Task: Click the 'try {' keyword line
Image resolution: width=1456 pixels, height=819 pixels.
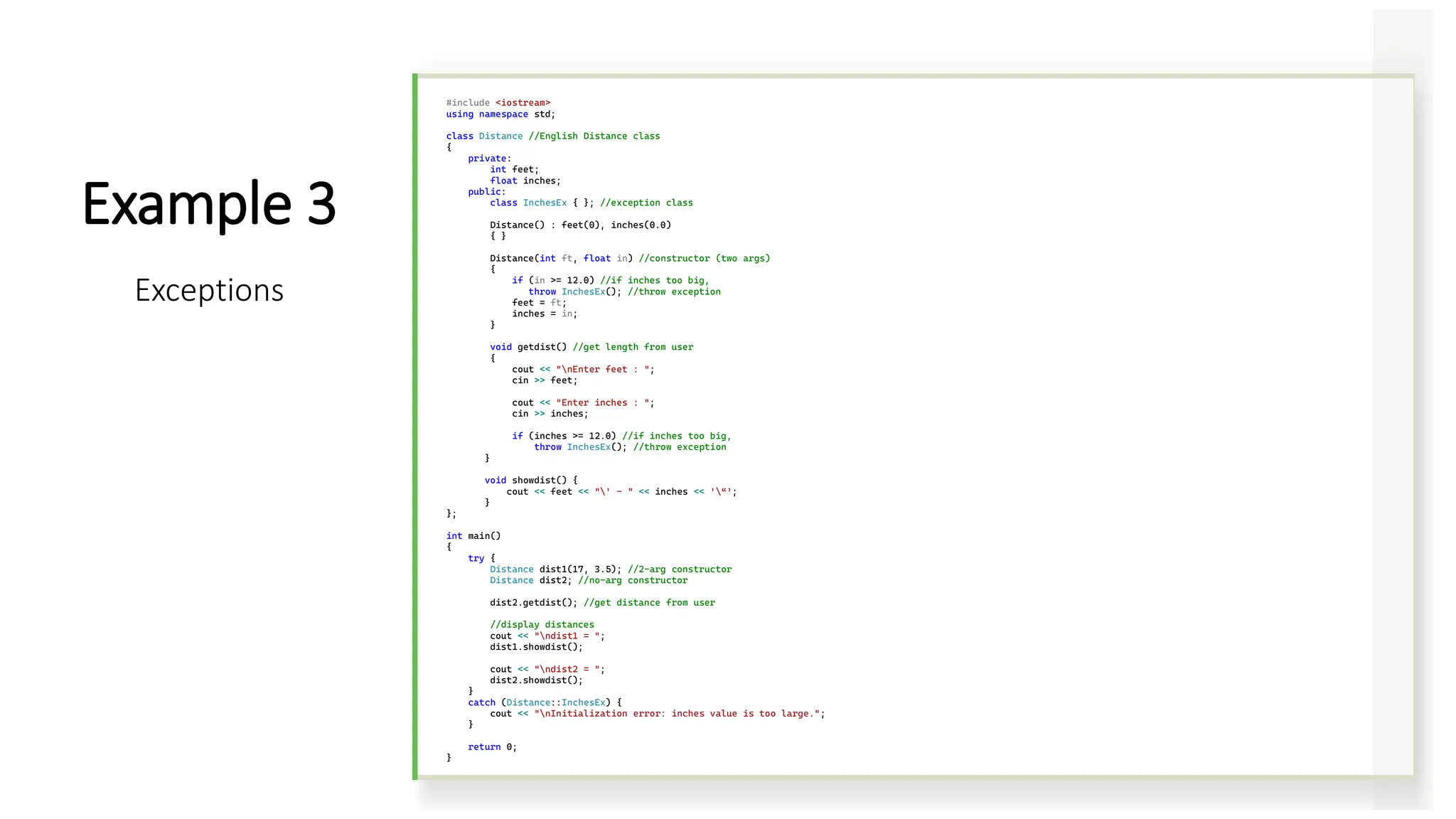Action: (x=481, y=558)
